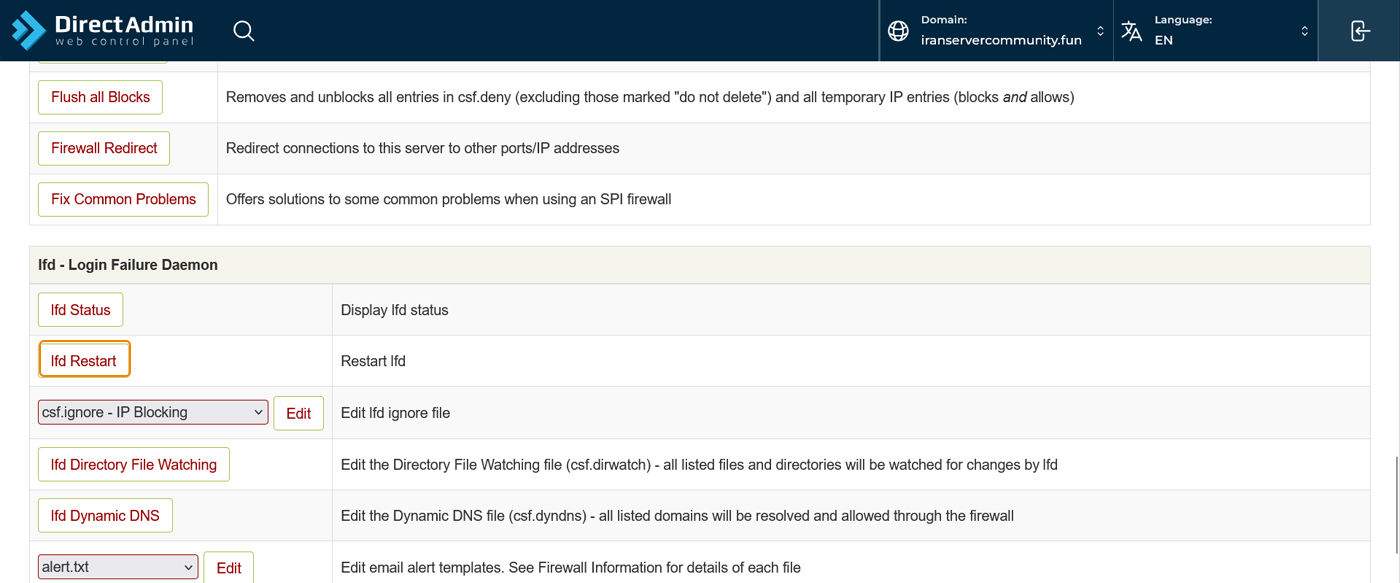Click the language translate icon
The image size is (1400, 583).
1132,31
